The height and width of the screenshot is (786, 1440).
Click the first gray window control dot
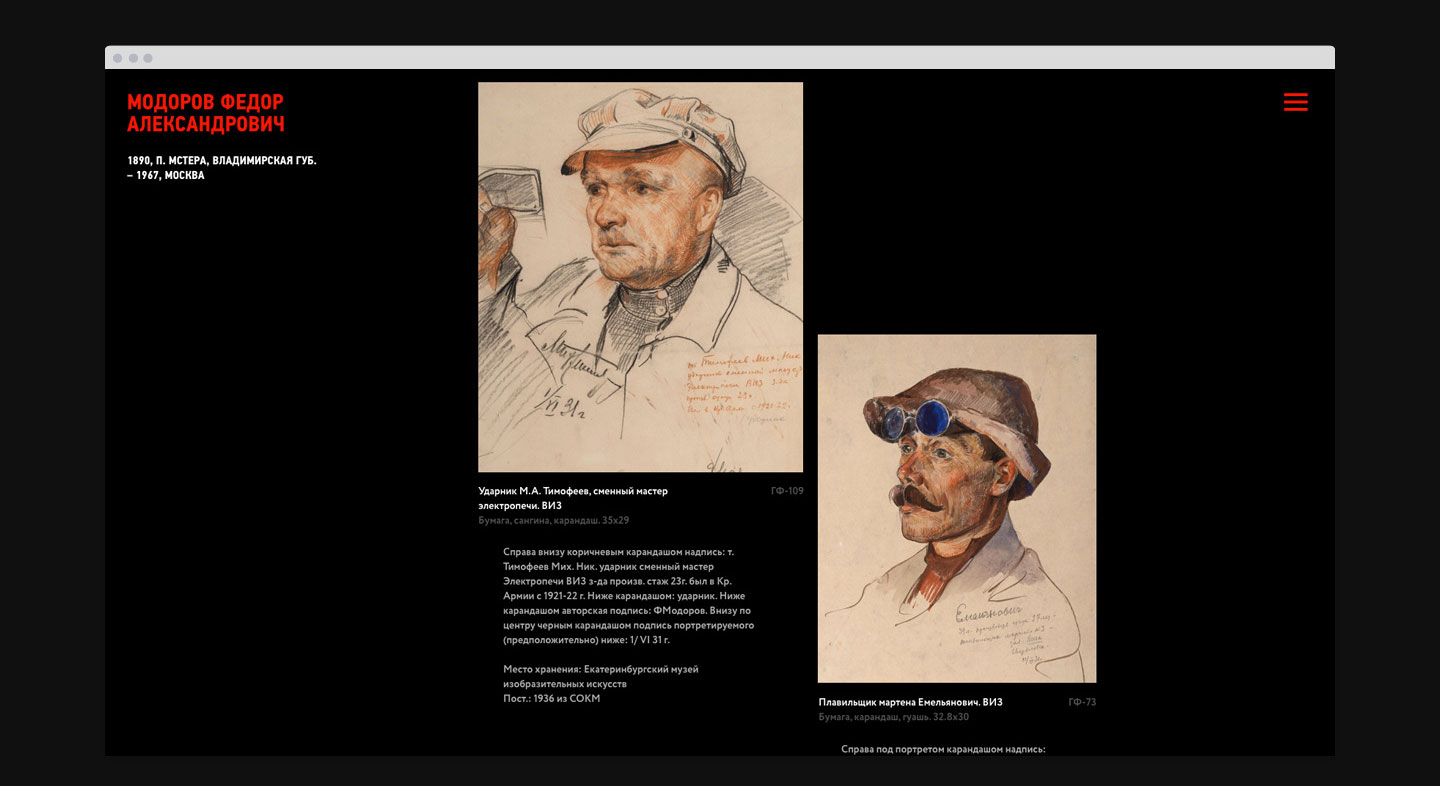click(118, 58)
